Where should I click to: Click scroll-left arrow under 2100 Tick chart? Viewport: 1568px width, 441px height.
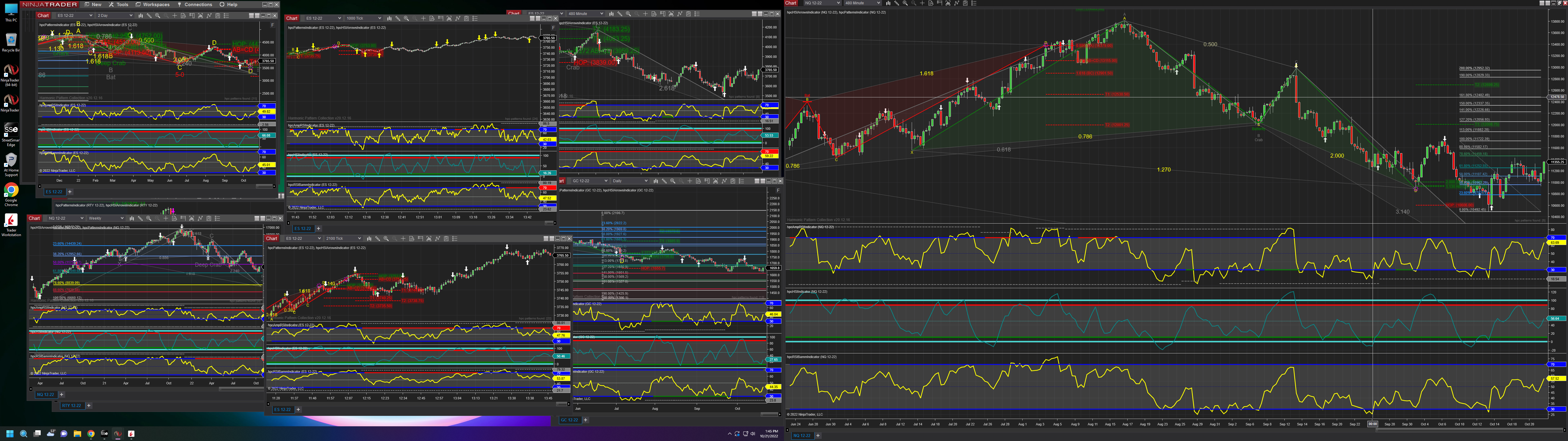(x=269, y=405)
